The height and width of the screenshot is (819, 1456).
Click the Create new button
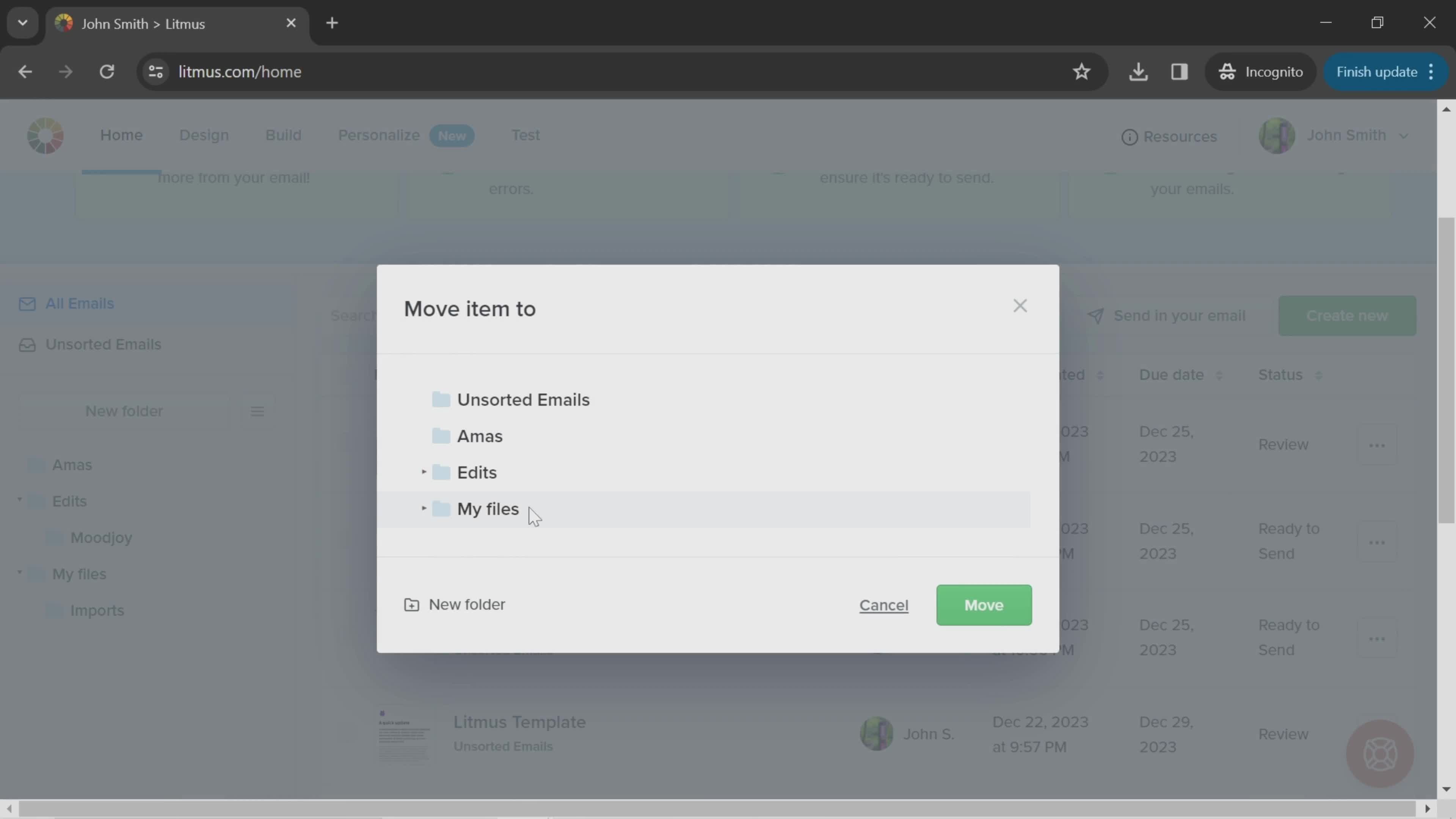pos(1347,315)
